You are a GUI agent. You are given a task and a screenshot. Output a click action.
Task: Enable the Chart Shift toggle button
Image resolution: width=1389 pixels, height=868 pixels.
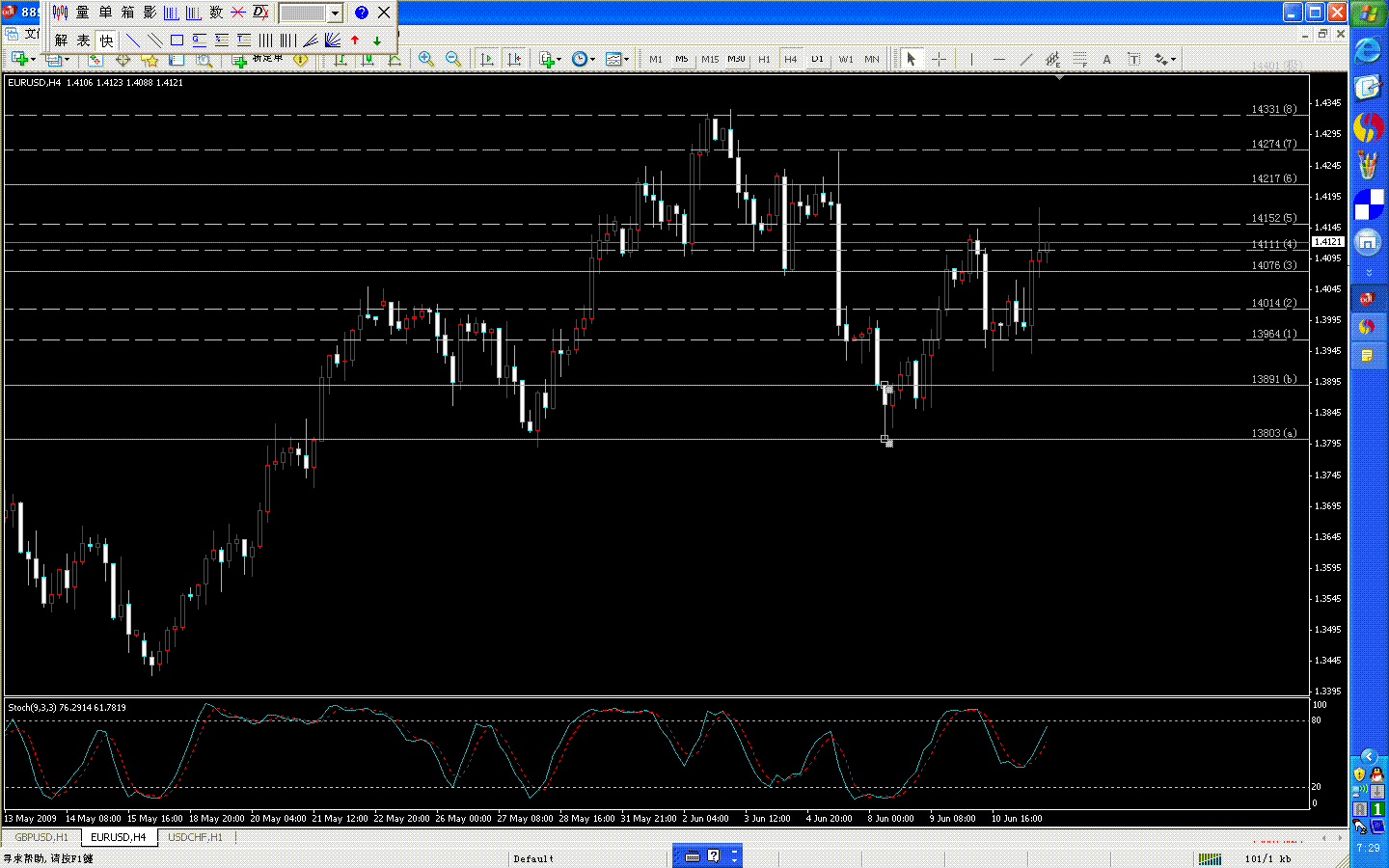point(514,59)
